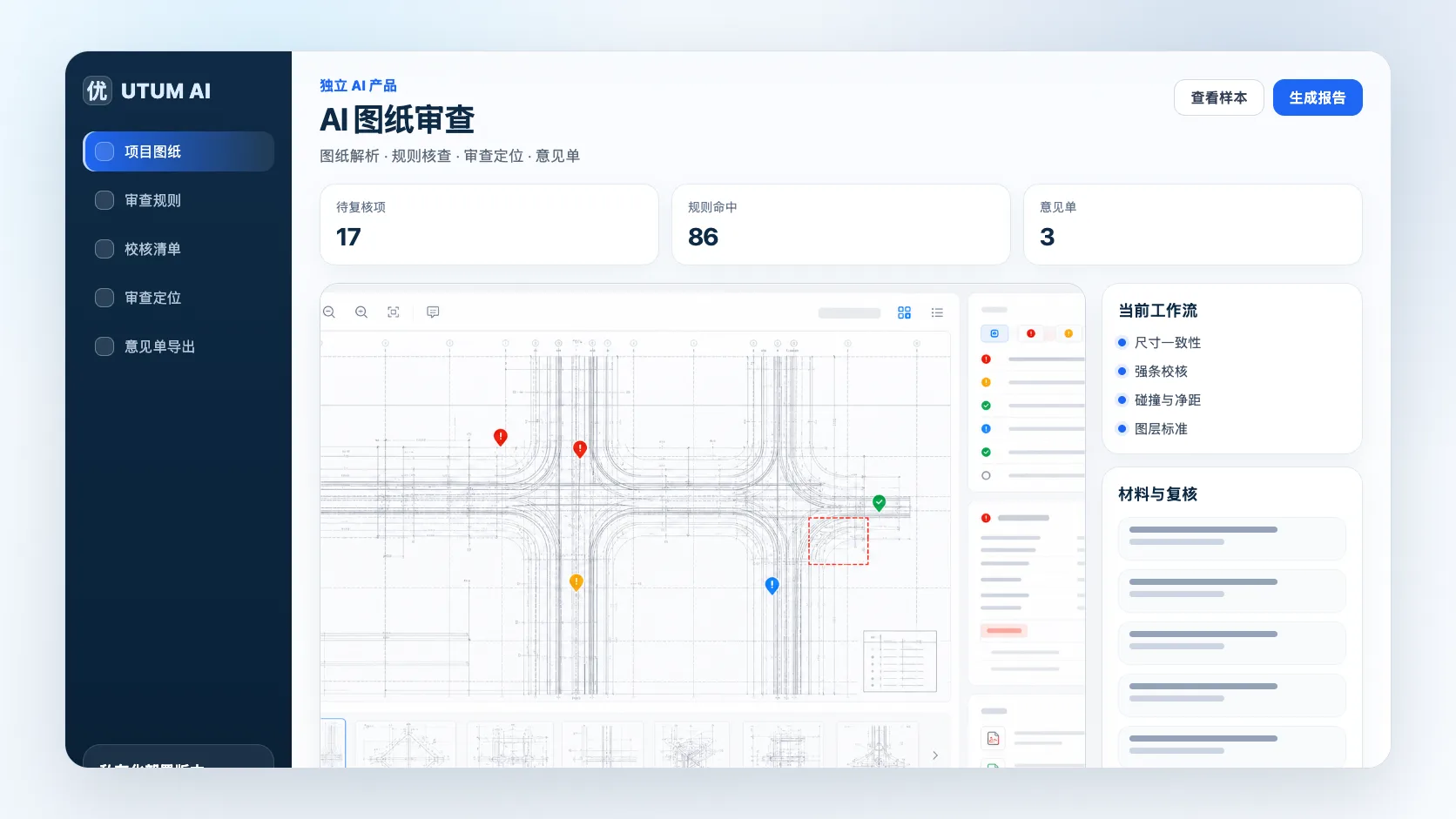This screenshot has height=819, width=1456.
Task: Open the unchecked empty-circle issue row
Action: point(1032,476)
